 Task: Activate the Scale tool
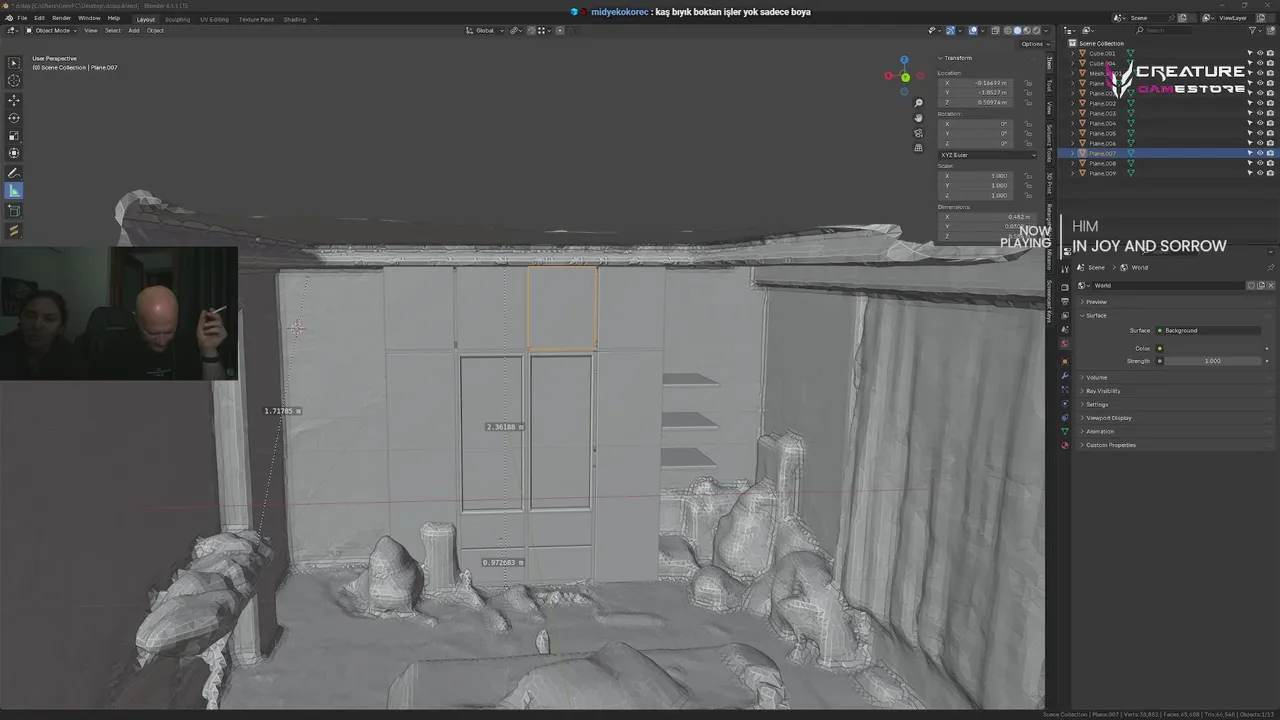pyautogui.click(x=14, y=135)
